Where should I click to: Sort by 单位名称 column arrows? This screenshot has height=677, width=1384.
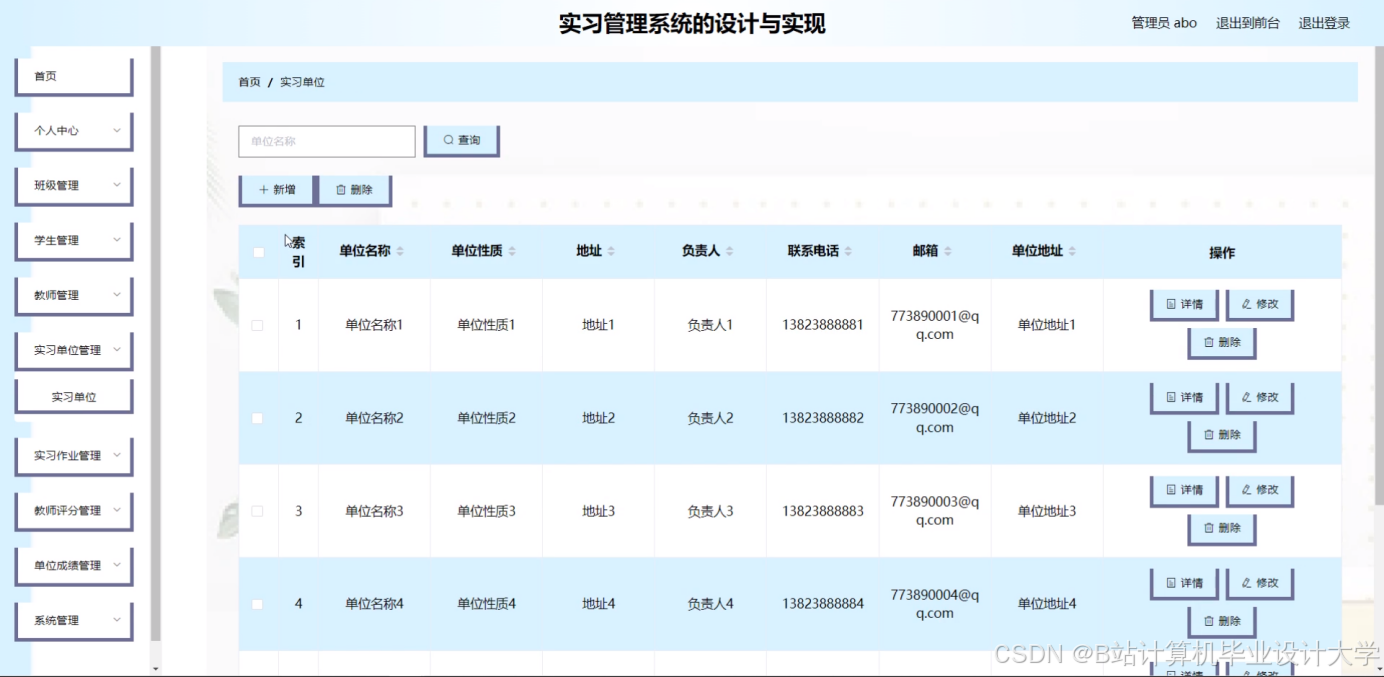(400, 252)
